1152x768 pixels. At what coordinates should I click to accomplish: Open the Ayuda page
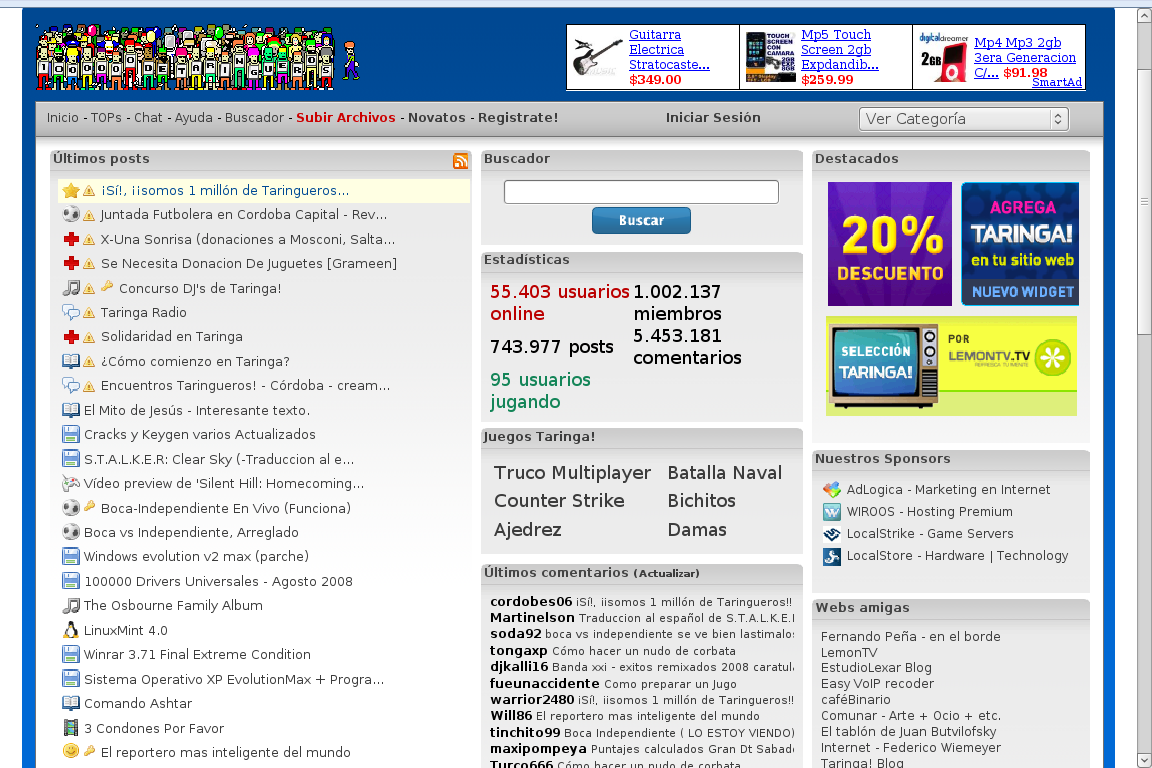193,118
